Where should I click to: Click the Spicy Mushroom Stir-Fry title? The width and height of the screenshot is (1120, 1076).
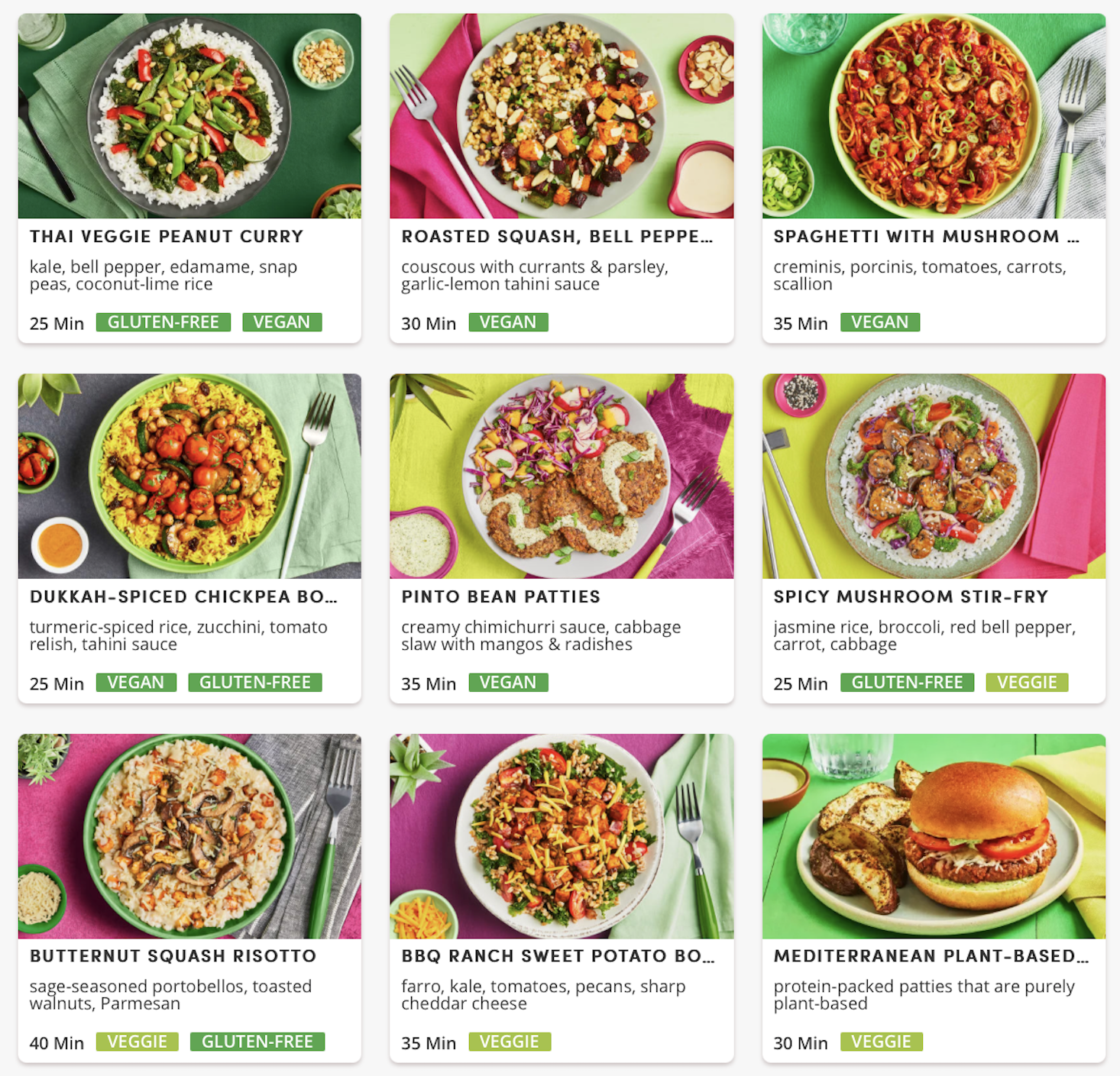click(911, 597)
